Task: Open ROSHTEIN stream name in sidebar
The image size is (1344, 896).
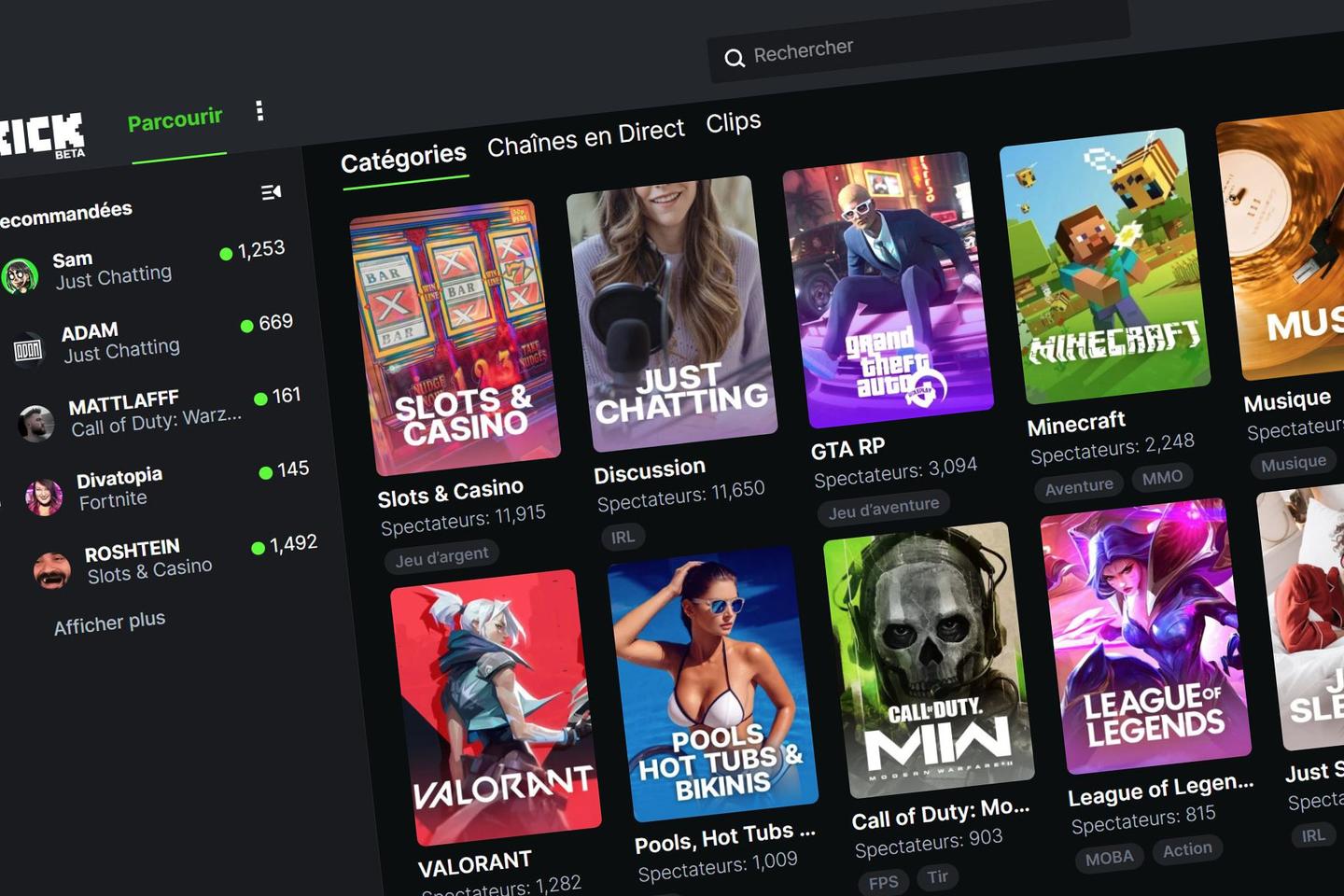Action: tap(132, 550)
